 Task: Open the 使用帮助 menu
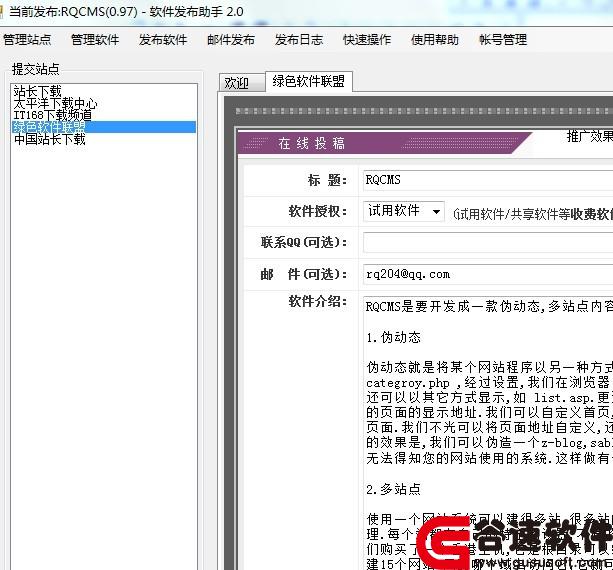[435, 39]
